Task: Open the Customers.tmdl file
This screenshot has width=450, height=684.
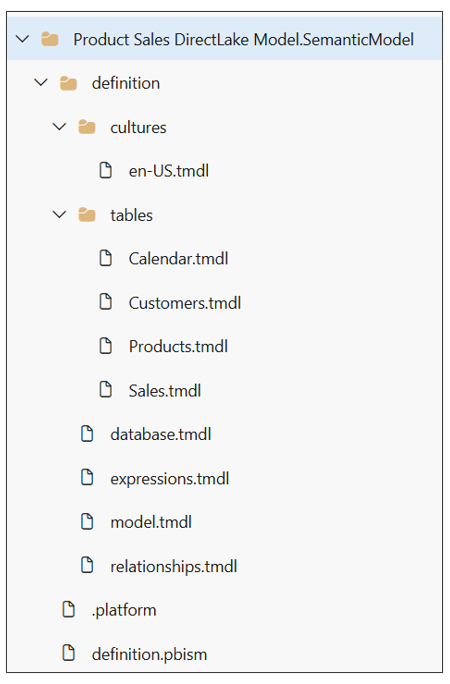Action: tap(184, 303)
